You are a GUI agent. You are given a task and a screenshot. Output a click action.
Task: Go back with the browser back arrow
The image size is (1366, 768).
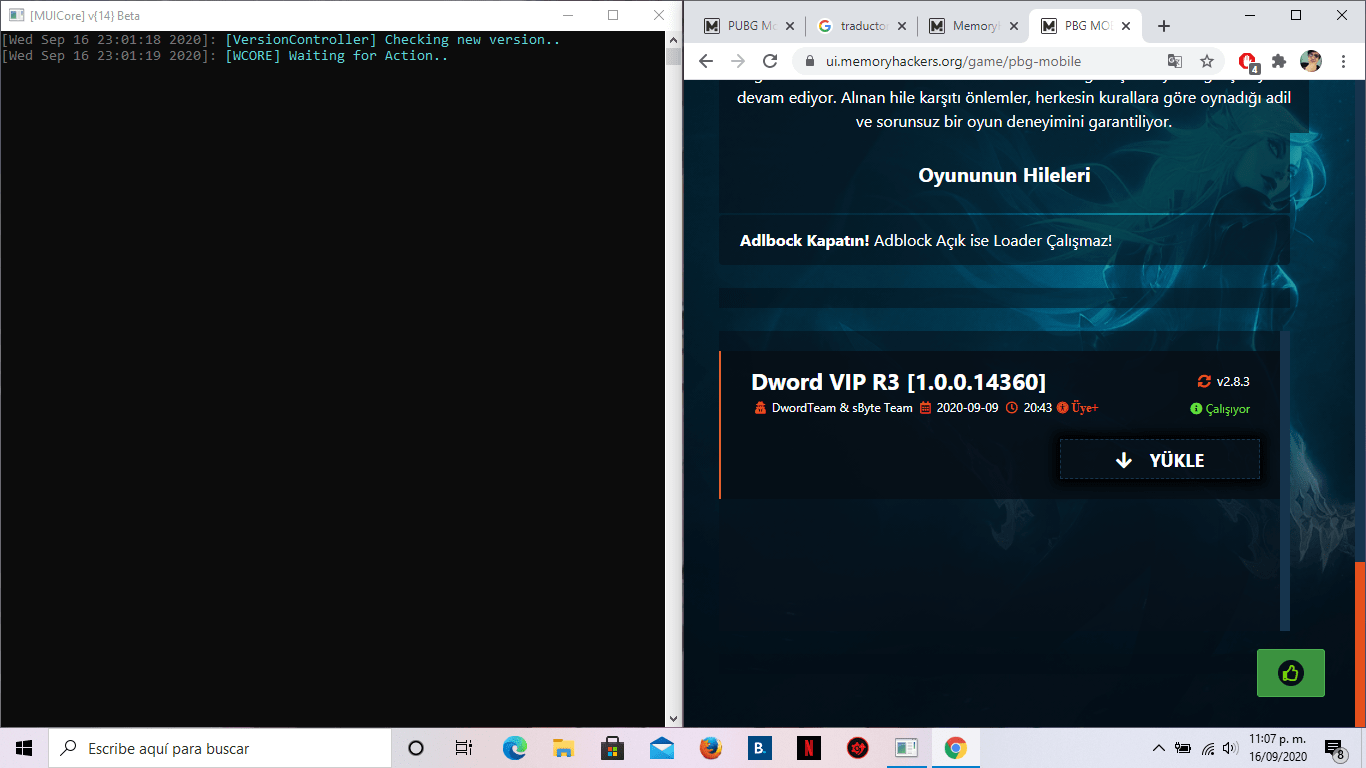(706, 61)
